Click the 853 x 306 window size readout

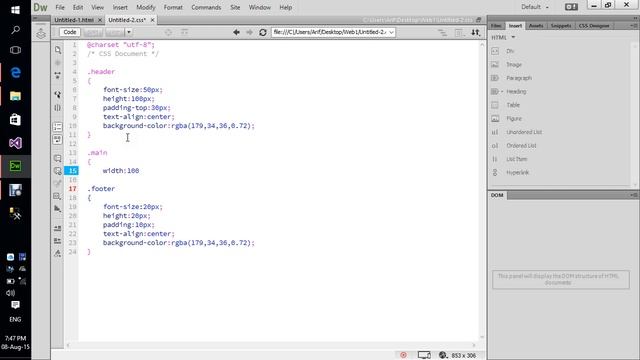coord(463,356)
